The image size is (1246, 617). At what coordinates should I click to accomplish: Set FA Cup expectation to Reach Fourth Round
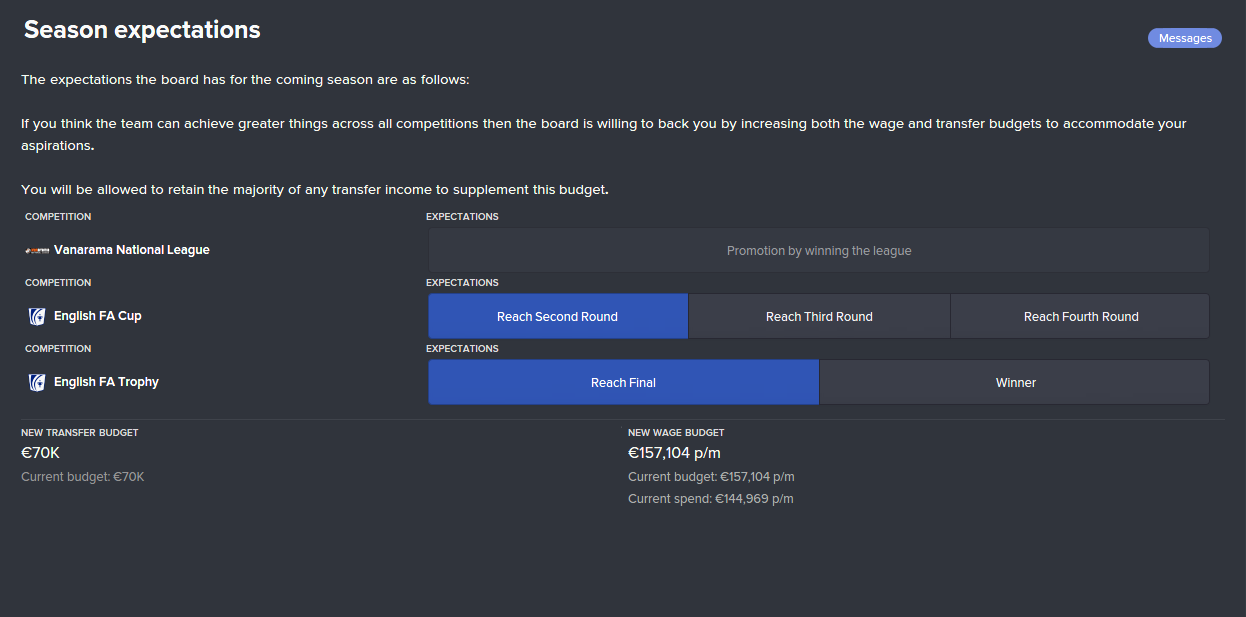pyautogui.click(x=1080, y=317)
